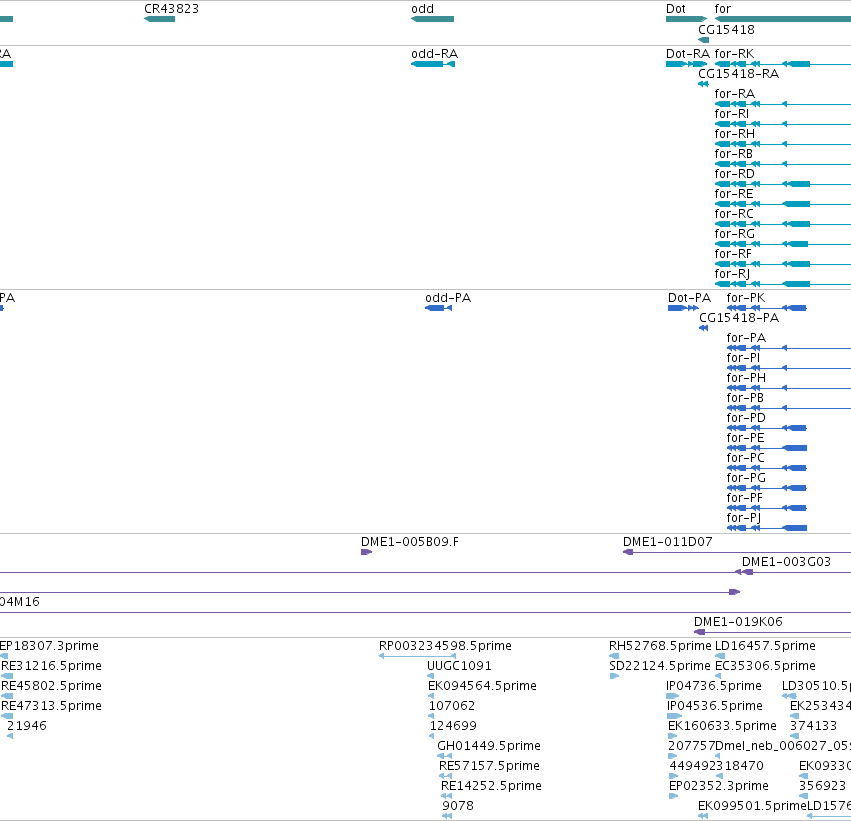
Task: Click the for-RJ transcript label
Action: point(732,274)
